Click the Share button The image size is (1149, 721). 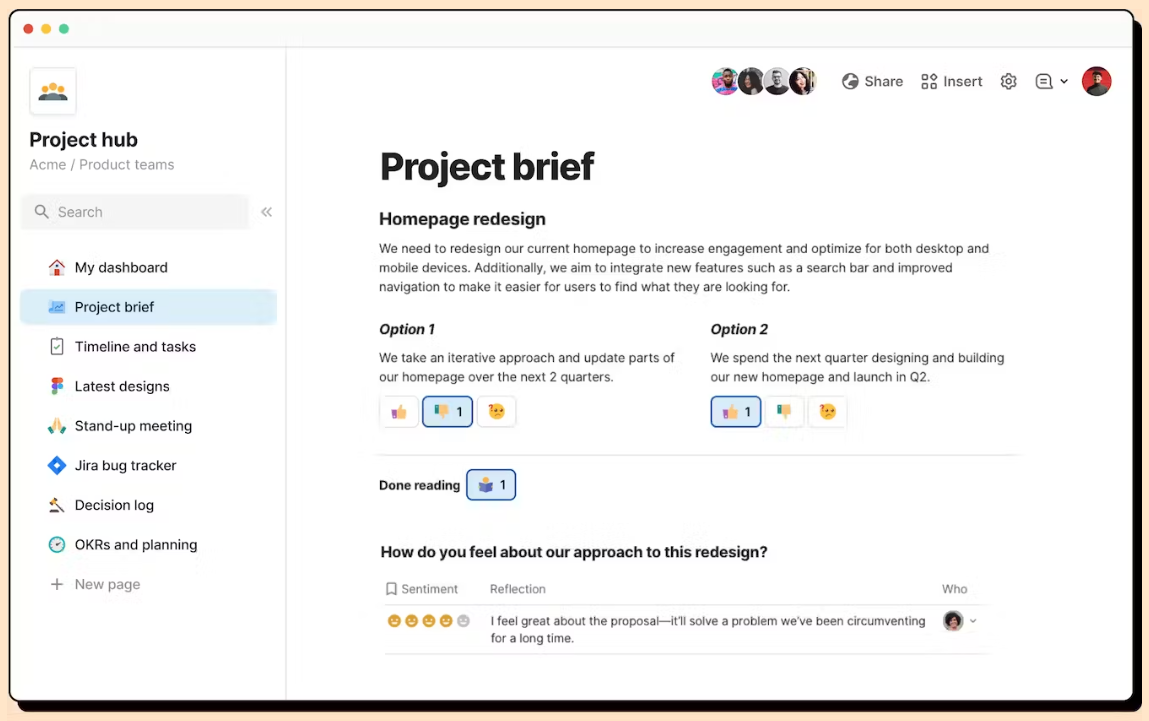(872, 81)
